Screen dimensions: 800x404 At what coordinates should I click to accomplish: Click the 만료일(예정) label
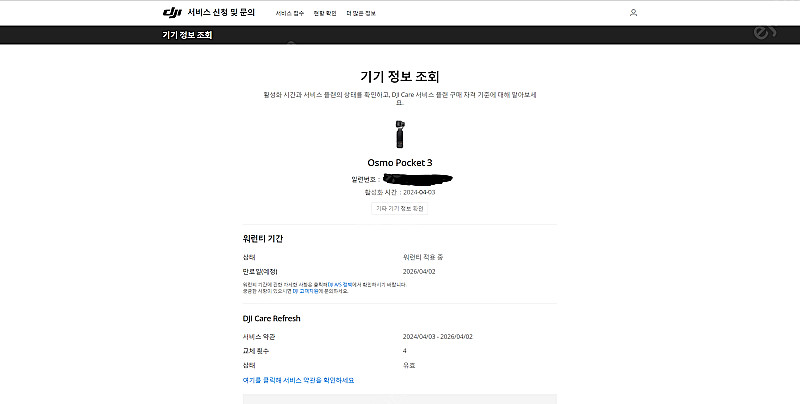click(x=260, y=271)
